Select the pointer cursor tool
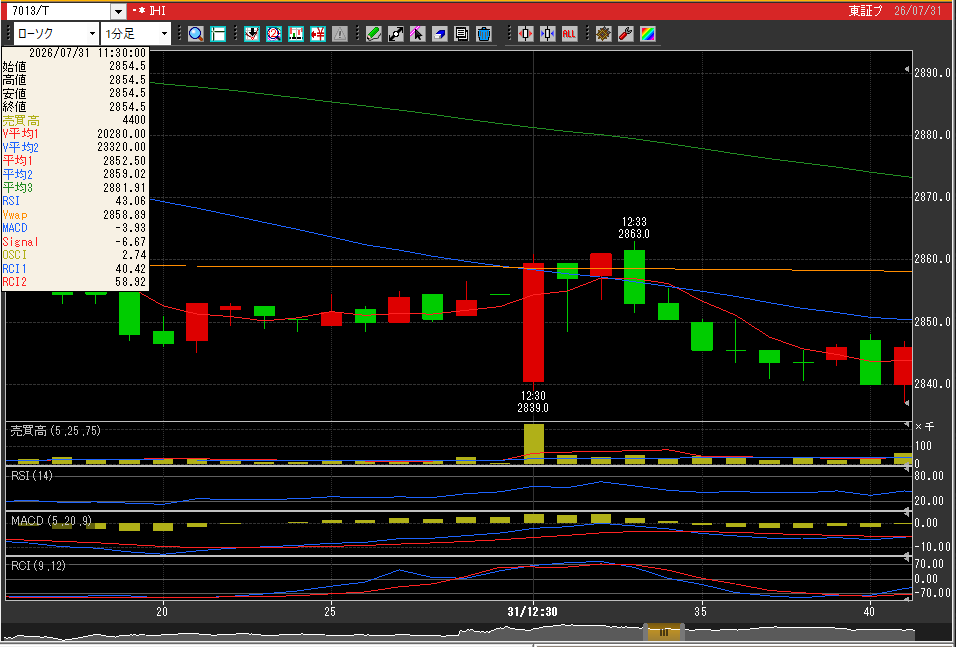The image size is (956, 647). coord(418,34)
